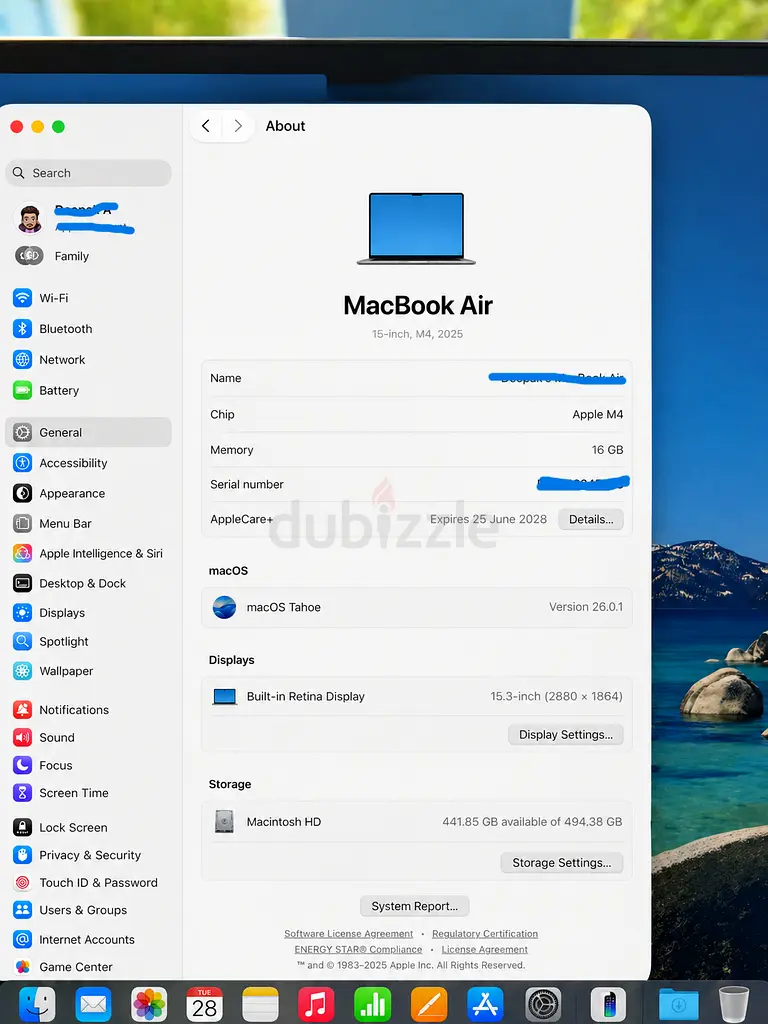Open App Store from the Dock

click(485, 1004)
